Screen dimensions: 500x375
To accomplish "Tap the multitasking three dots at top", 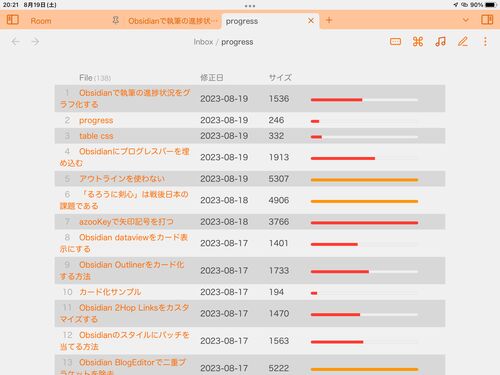I will [250, 5].
